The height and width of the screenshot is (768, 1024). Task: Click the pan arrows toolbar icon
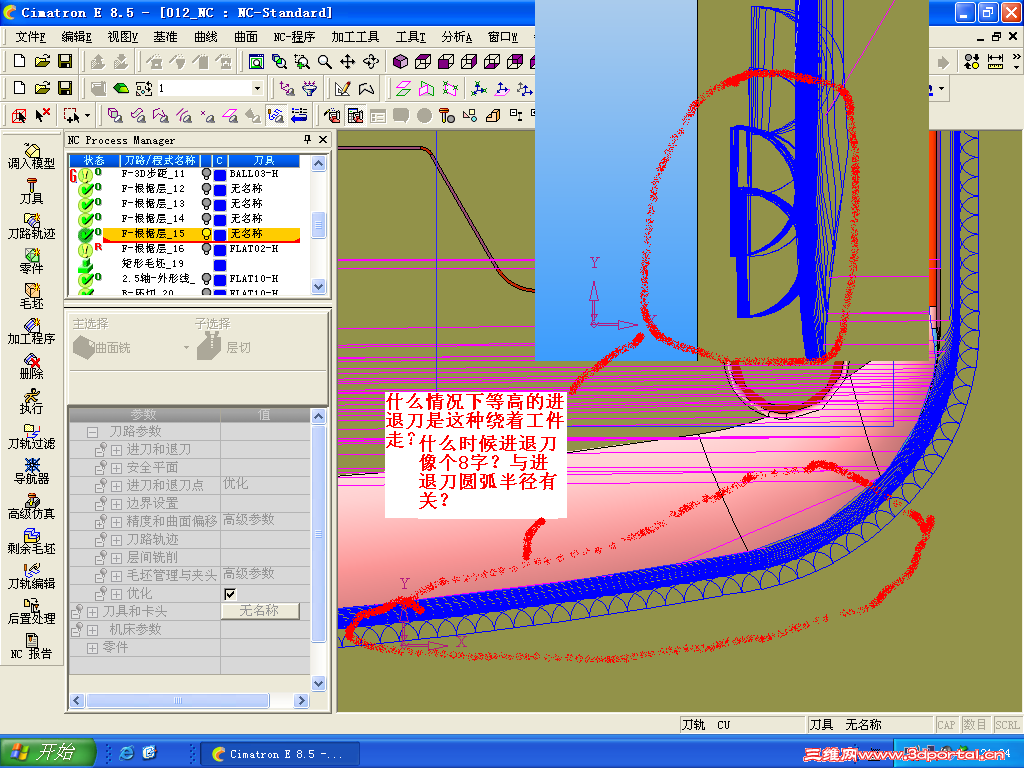click(347, 61)
